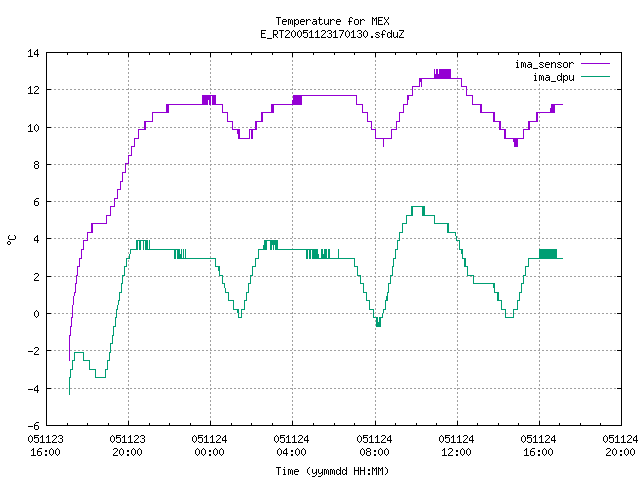This screenshot has height=480, width=640.
Task: Click the x-axis label 051124 00:00
Action: (209, 446)
